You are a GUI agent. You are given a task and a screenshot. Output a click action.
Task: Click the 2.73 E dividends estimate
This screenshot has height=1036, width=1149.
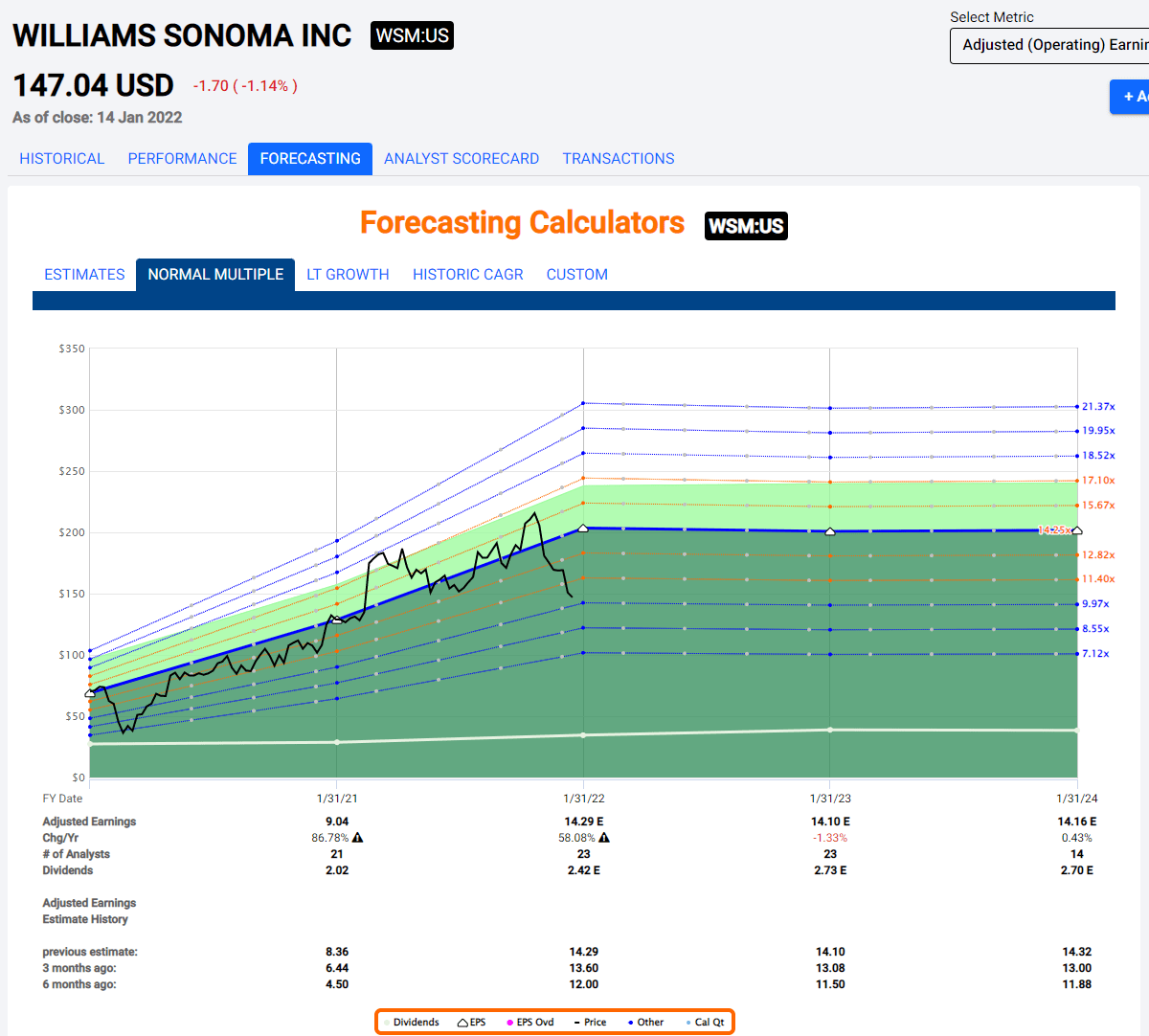[x=830, y=870]
